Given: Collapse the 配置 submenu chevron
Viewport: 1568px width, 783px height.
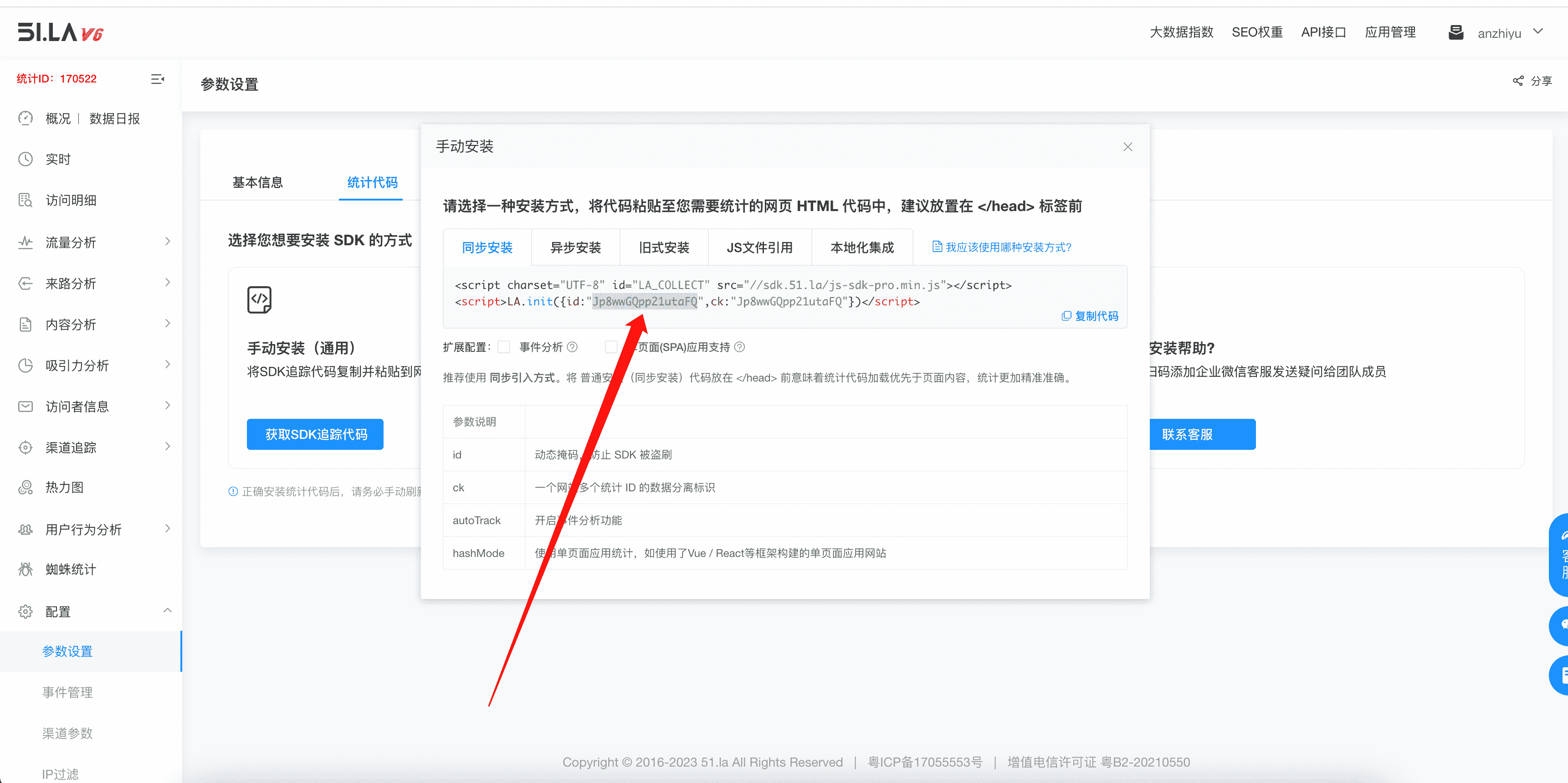Looking at the screenshot, I should [167, 611].
